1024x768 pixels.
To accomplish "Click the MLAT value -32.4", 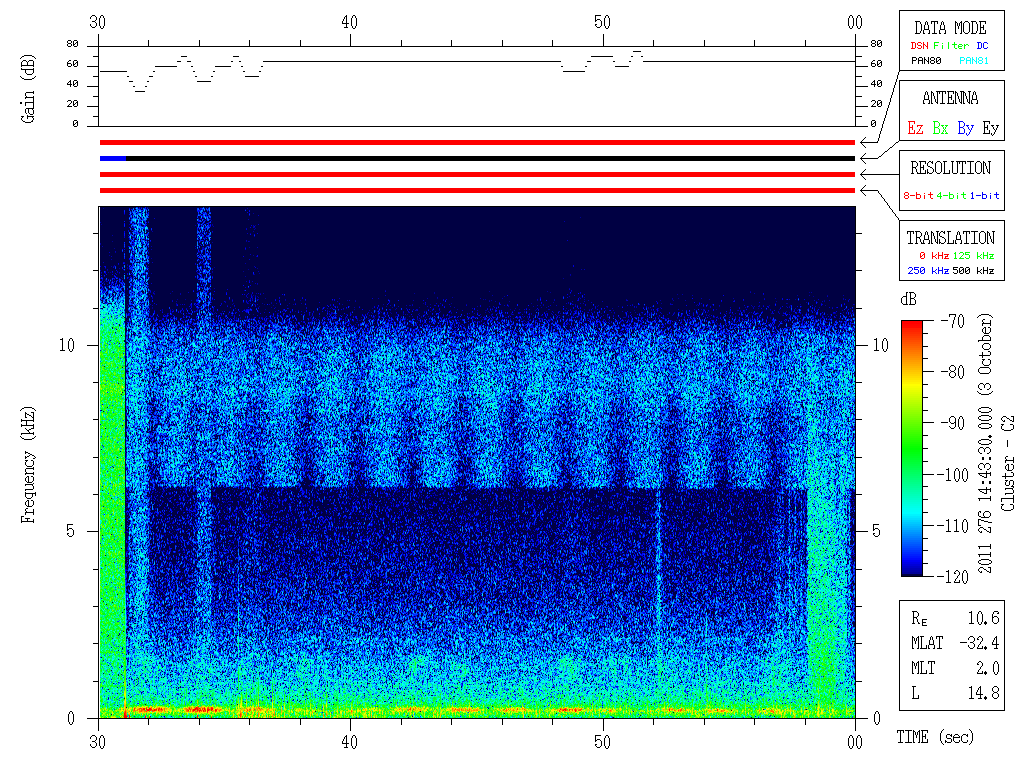I will point(980,643).
